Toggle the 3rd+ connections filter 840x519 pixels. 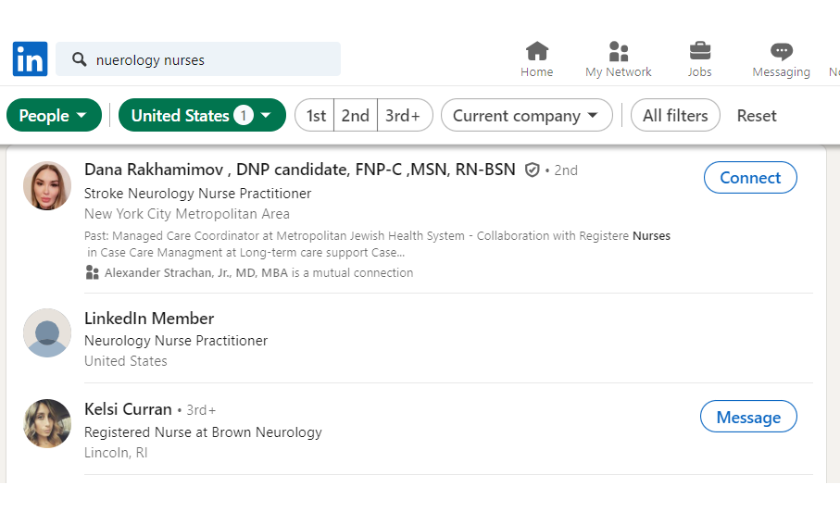coord(404,115)
